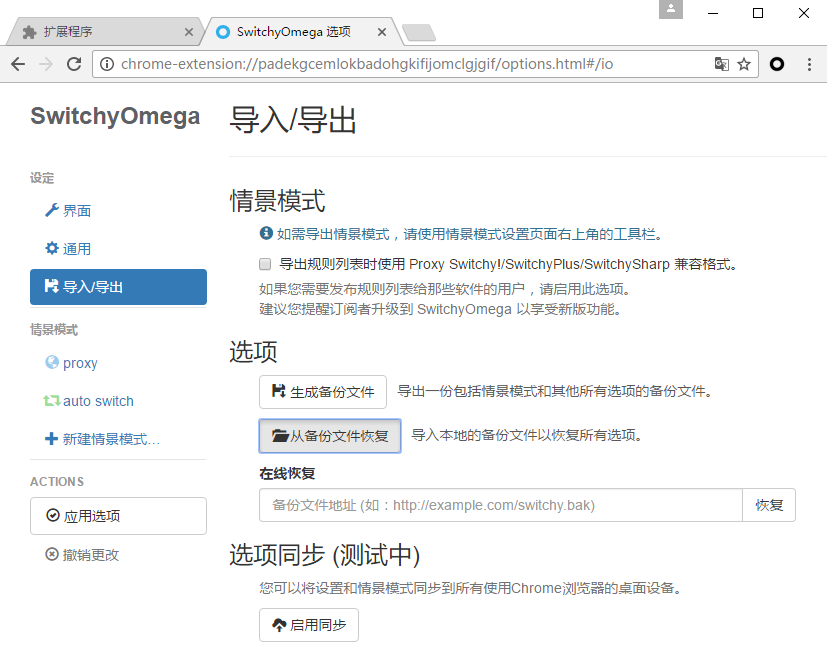The height and width of the screenshot is (649, 827).
Task: Switch to the 扩展程序 tab
Action: [105, 32]
